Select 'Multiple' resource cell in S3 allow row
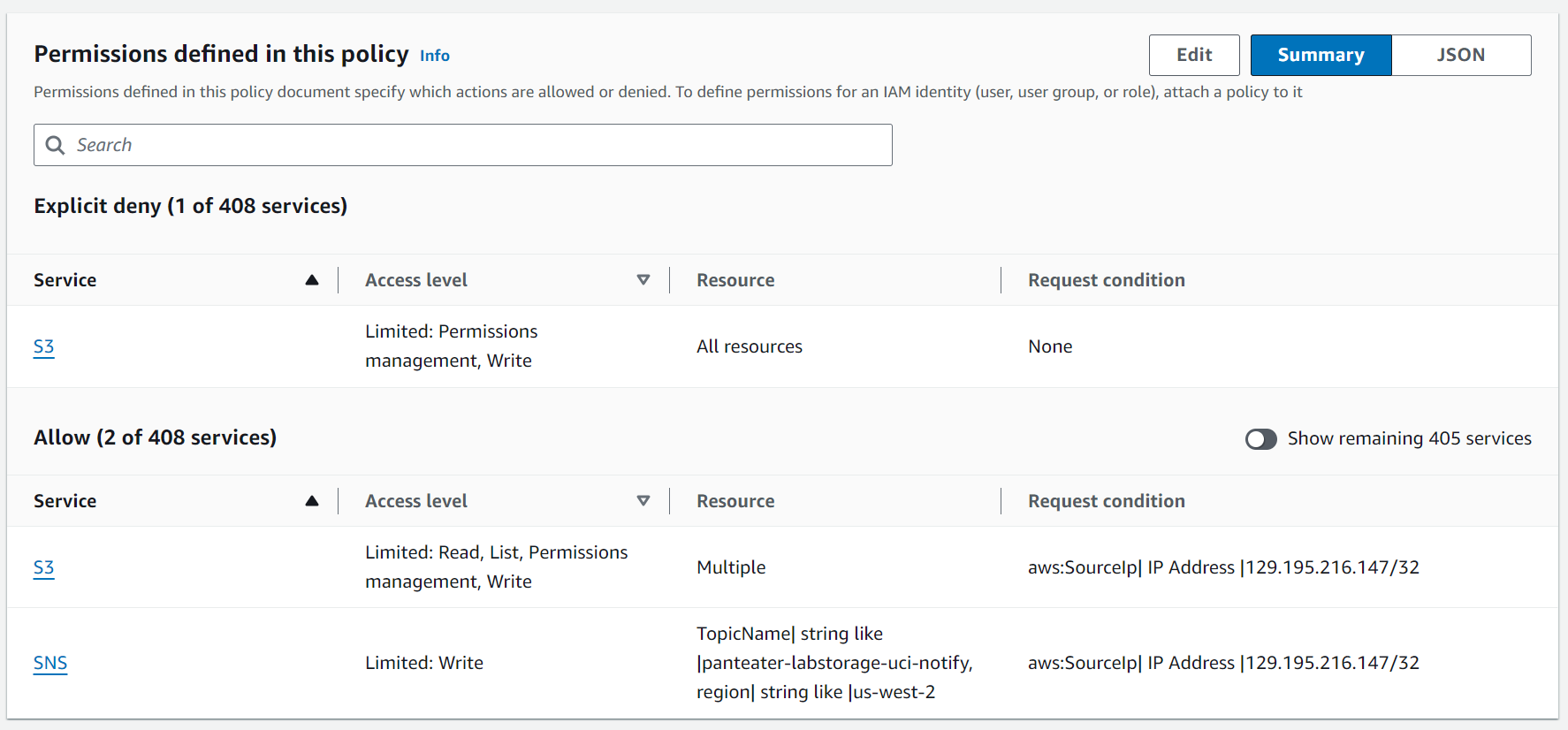This screenshot has height=730, width=1568. point(731,567)
